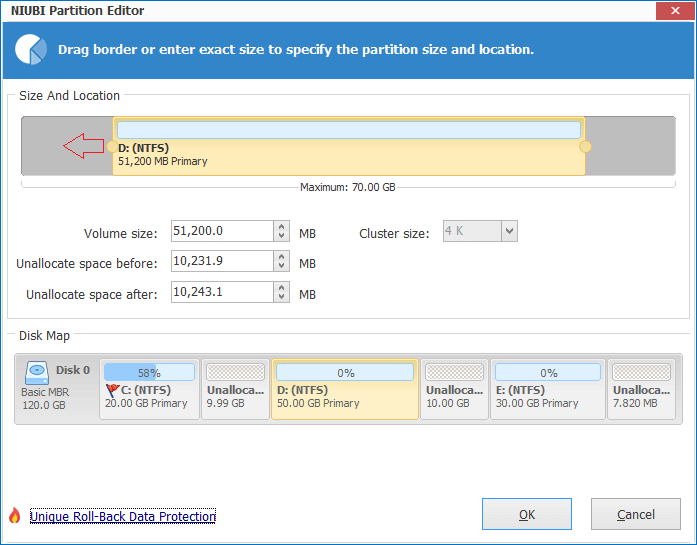Screen dimensions: 697x545
Task: Open the Cluster size dropdown
Action: tap(509, 231)
